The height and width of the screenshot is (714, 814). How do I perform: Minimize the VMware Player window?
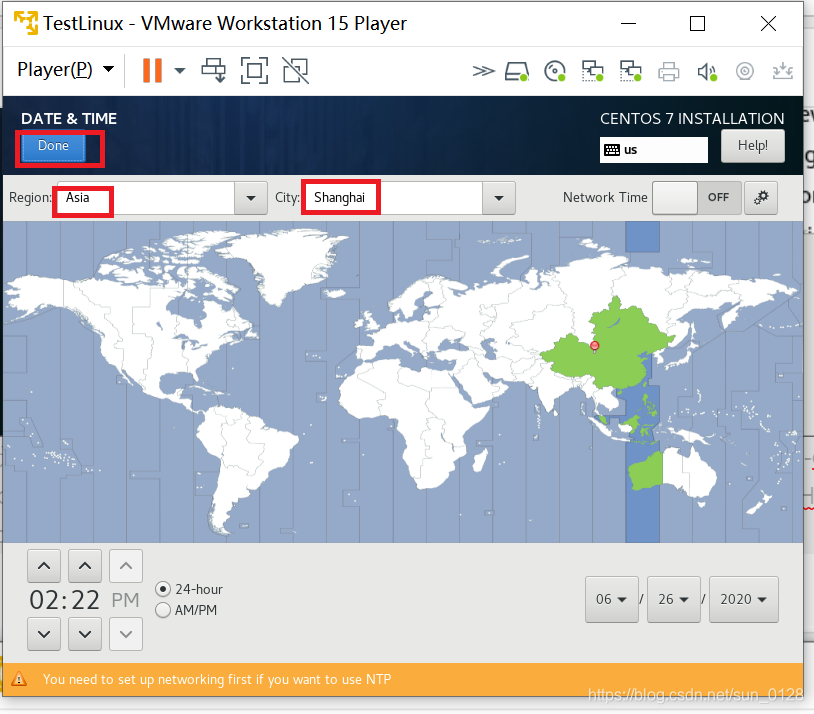(x=628, y=23)
